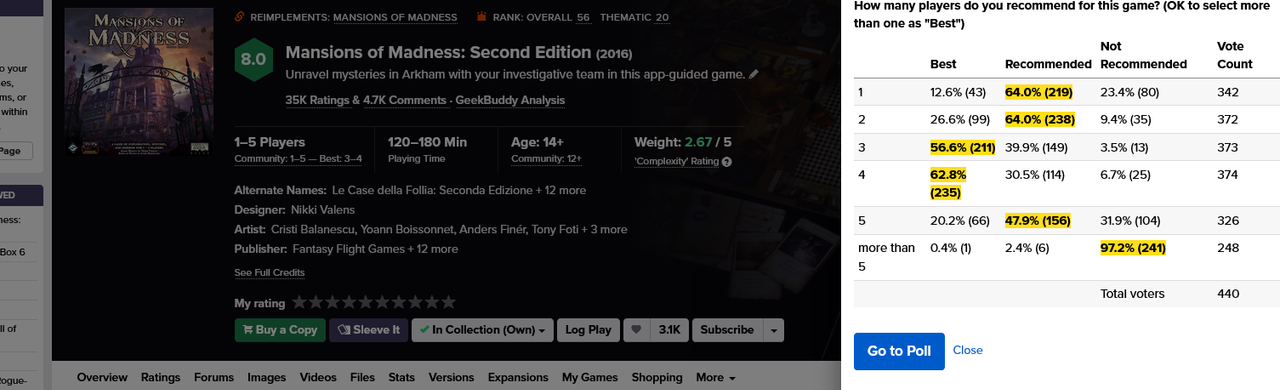
Task: Open the Shopping tab
Action: click(x=657, y=377)
